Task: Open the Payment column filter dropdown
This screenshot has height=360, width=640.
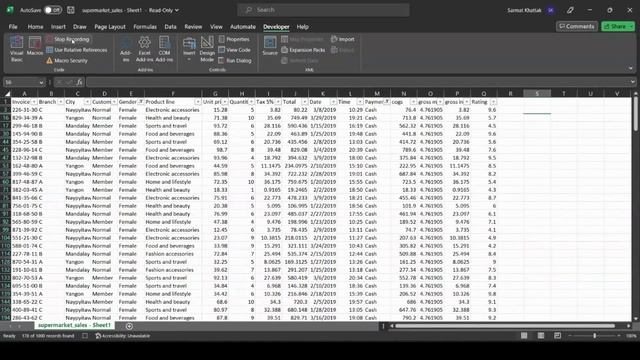Action: [x=386, y=102]
